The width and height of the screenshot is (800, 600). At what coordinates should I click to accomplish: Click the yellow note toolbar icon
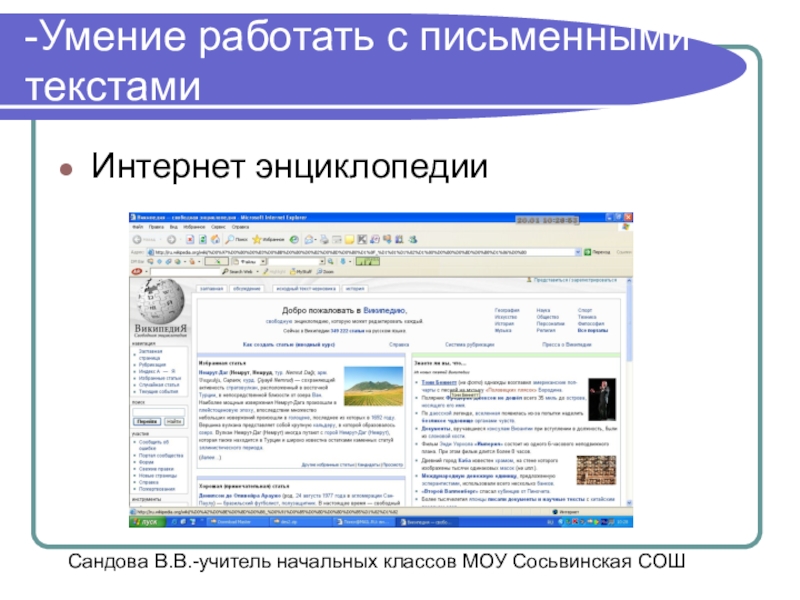(349, 239)
